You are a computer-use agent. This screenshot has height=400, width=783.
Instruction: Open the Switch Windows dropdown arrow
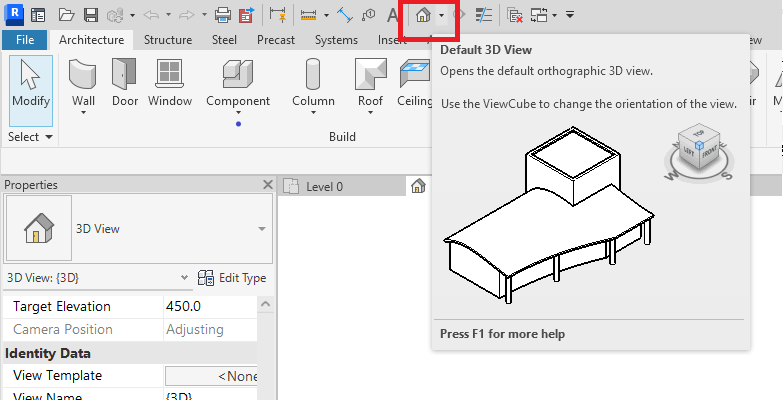[x=555, y=15]
